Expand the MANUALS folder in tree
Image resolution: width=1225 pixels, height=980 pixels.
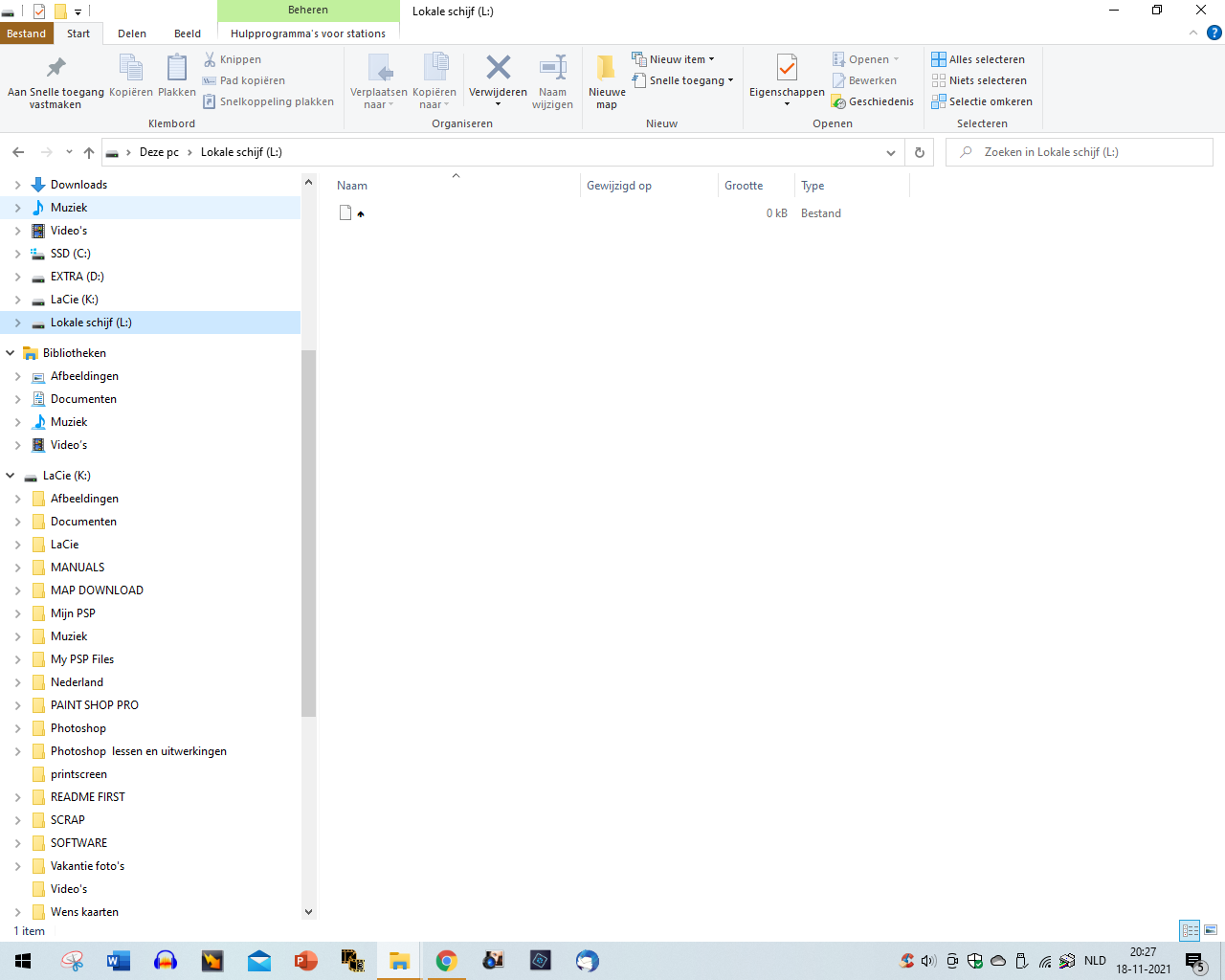pyautogui.click(x=17, y=568)
